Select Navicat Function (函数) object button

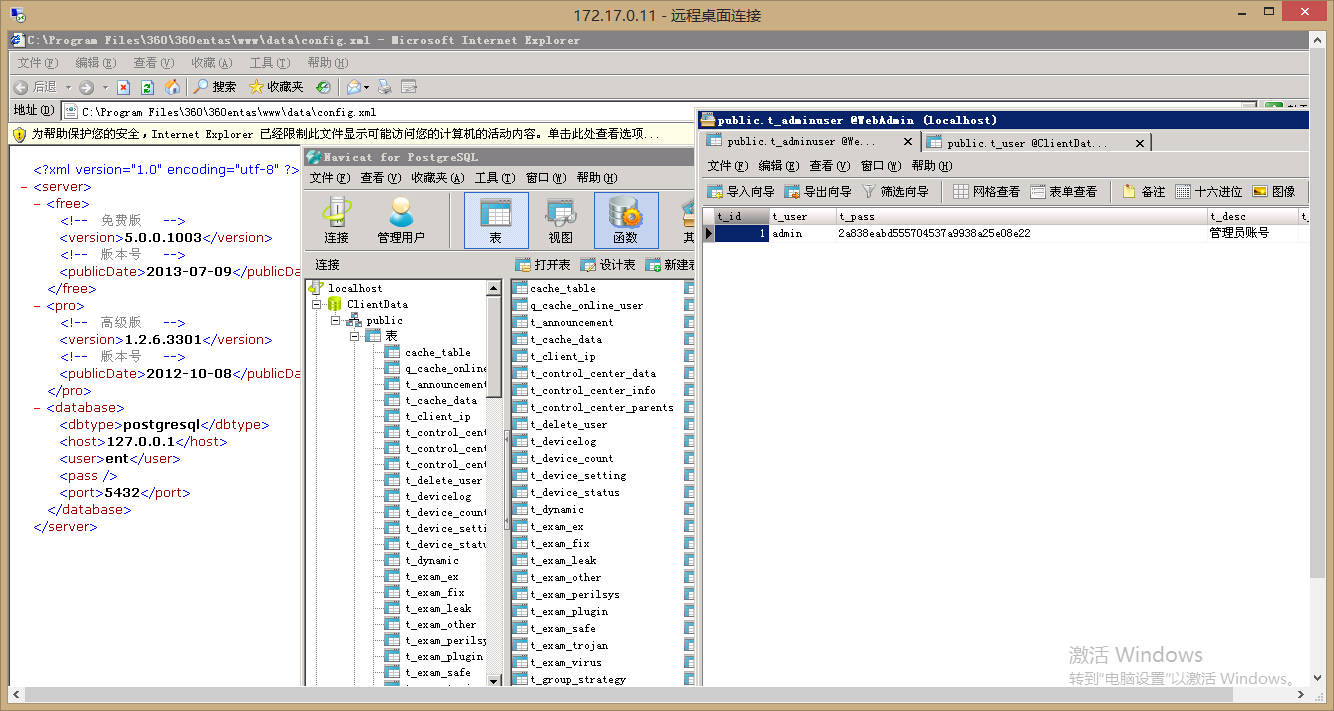(x=626, y=220)
